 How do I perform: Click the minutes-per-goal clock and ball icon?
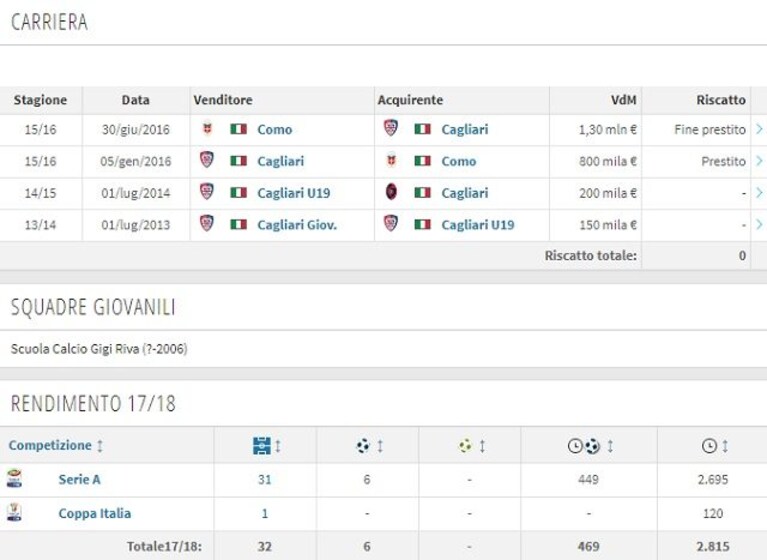pos(584,446)
